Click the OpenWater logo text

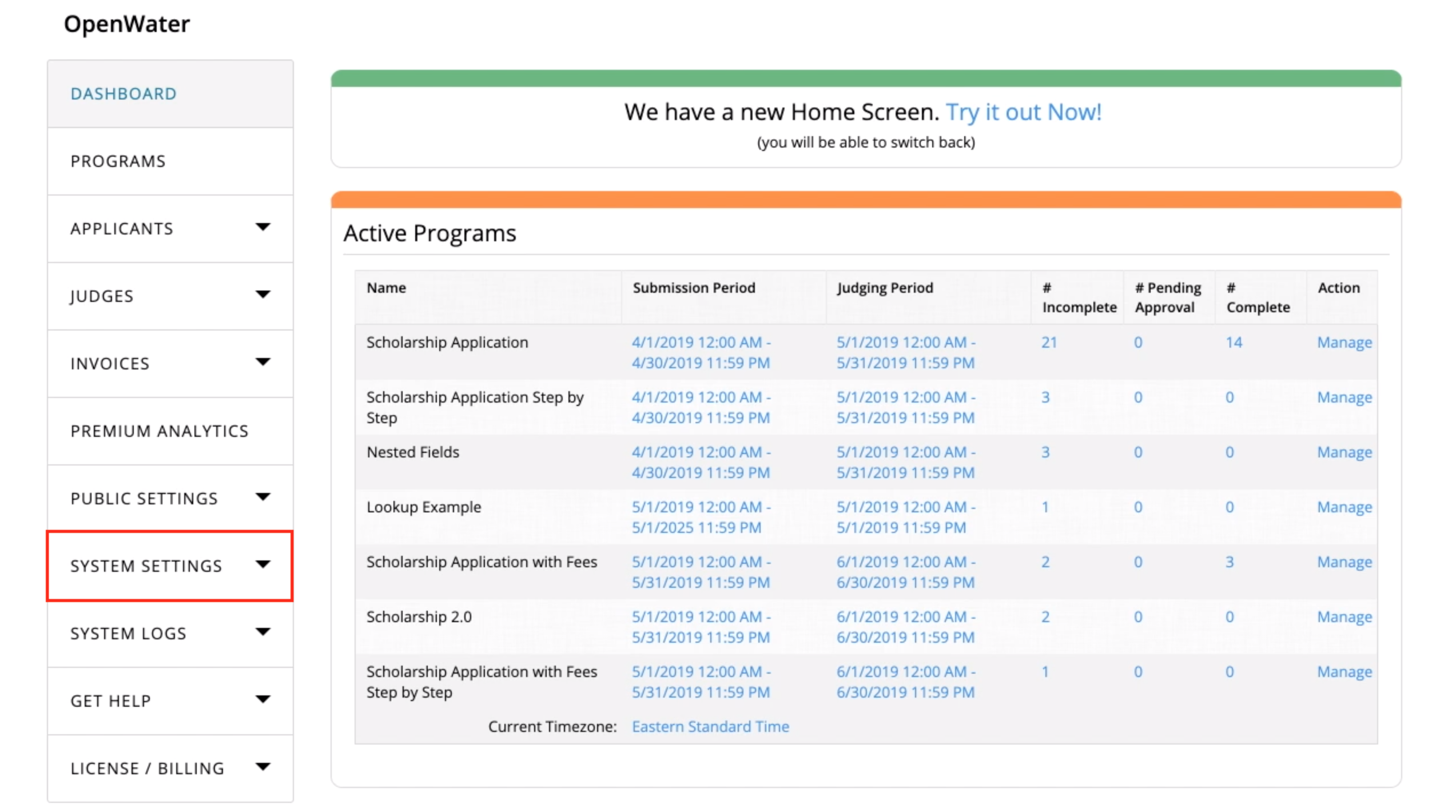[127, 24]
